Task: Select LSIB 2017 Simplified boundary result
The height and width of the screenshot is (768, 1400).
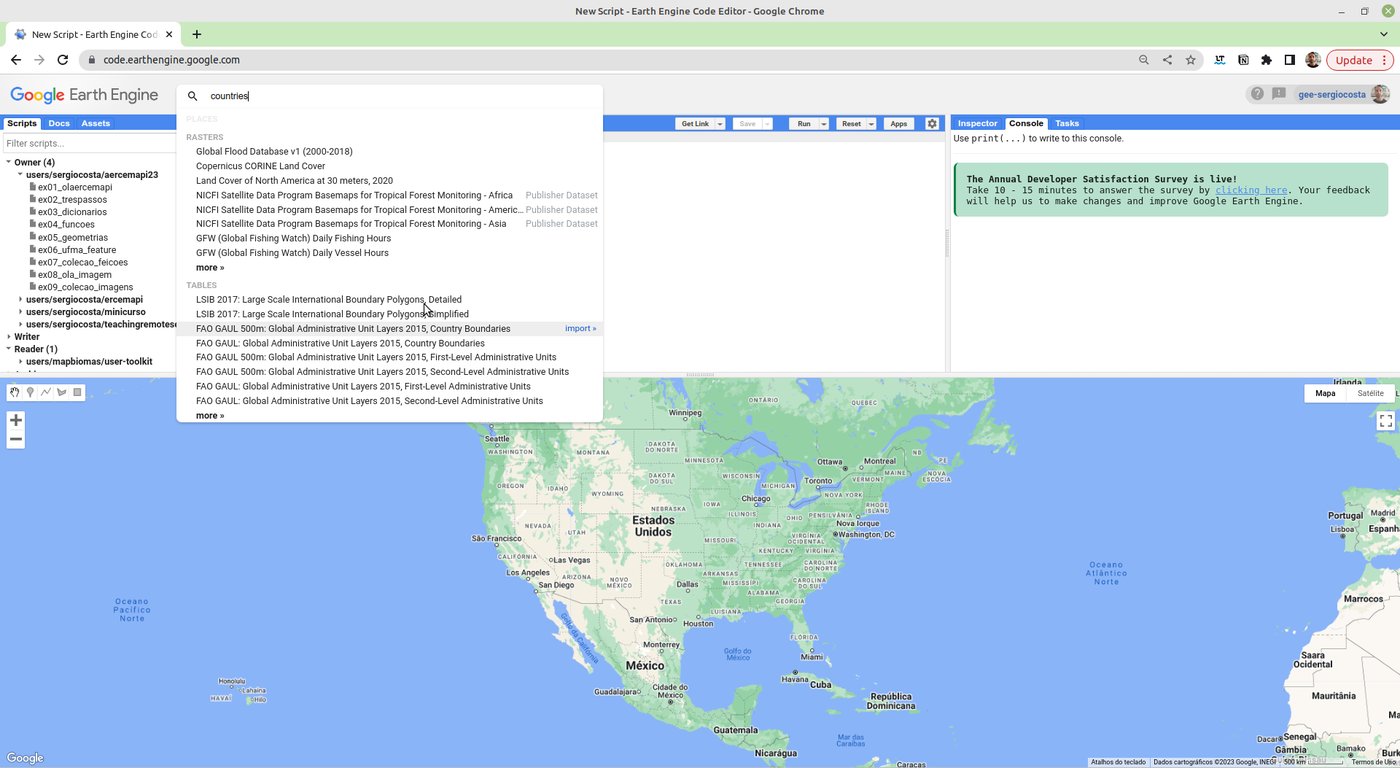Action: (x=332, y=314)
